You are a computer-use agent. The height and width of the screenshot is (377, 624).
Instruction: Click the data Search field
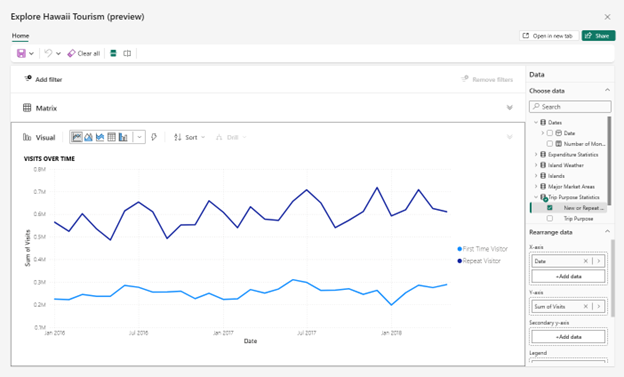pos(570,107)
